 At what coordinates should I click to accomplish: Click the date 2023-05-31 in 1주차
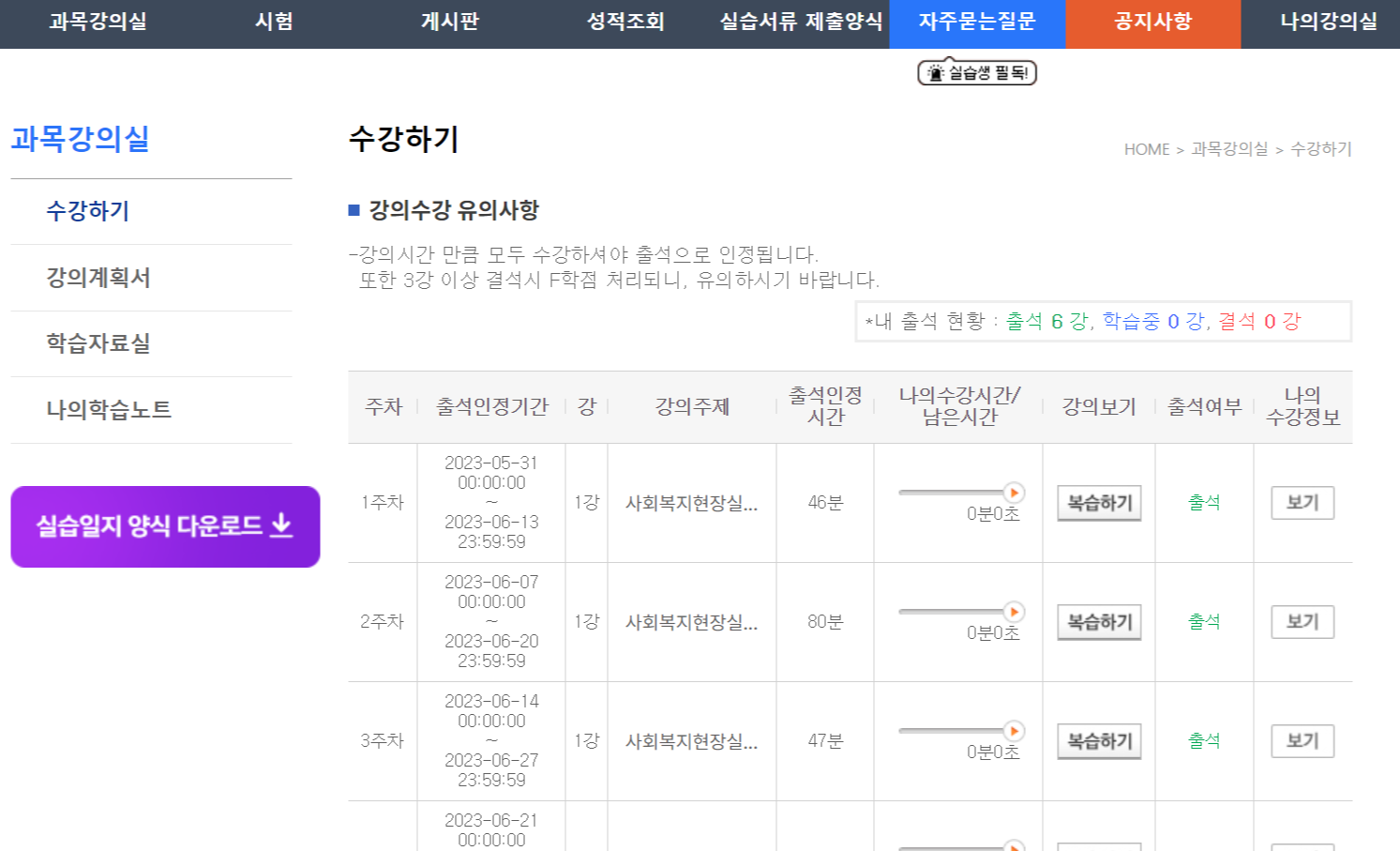(x=491, y=463)
